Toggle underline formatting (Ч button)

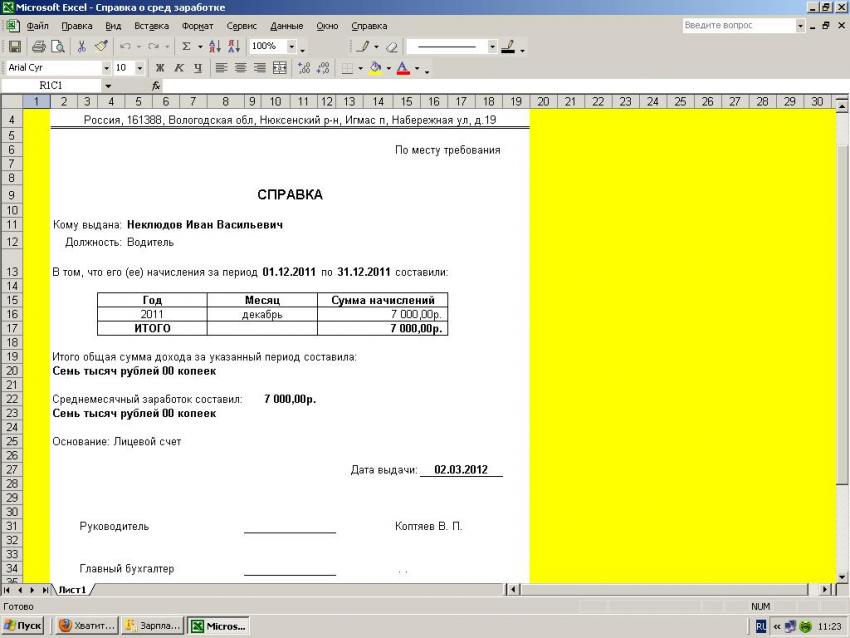click(x=197, y=69)
